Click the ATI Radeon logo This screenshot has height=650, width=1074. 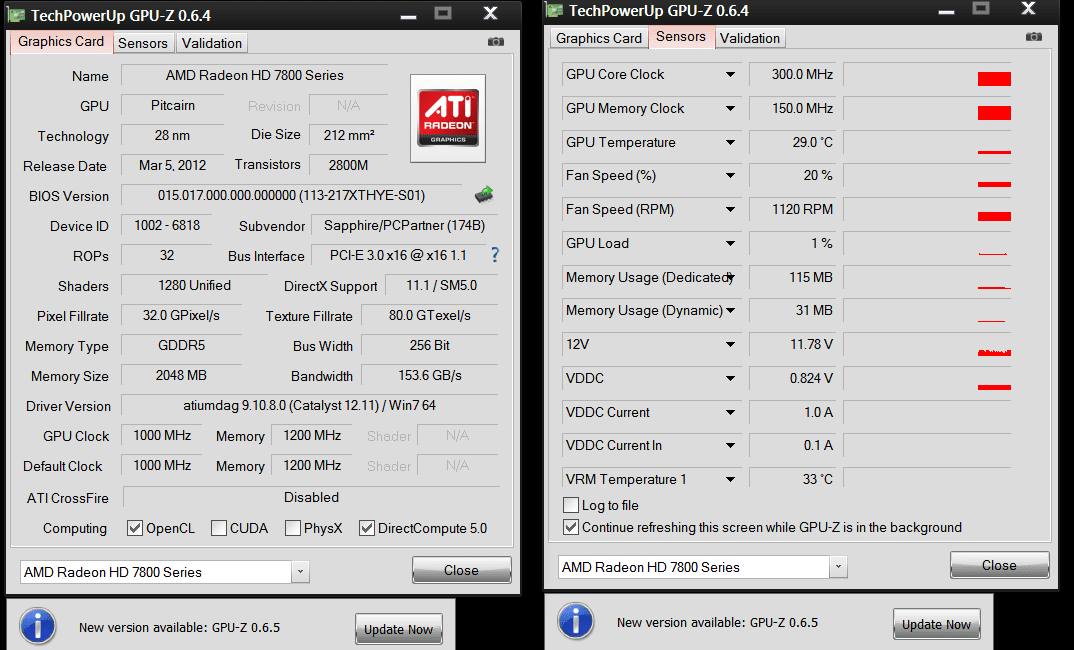pyautogui.click(x=448, y=118)
